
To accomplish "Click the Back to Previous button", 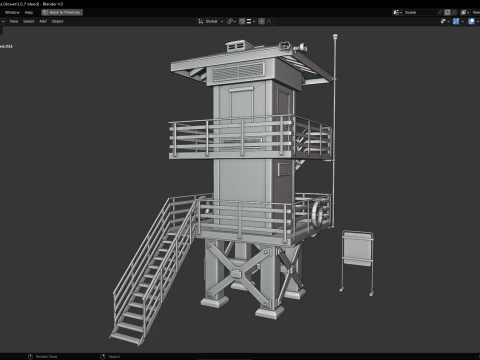I will pyautogui.click(x=62, y=12).
